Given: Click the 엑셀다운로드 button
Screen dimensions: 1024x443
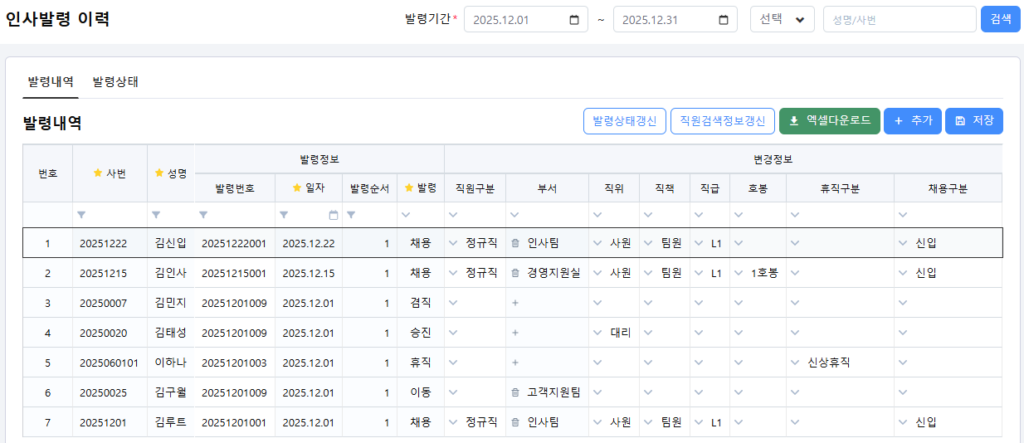Looking at the screenshot, I should coord(828,121).
